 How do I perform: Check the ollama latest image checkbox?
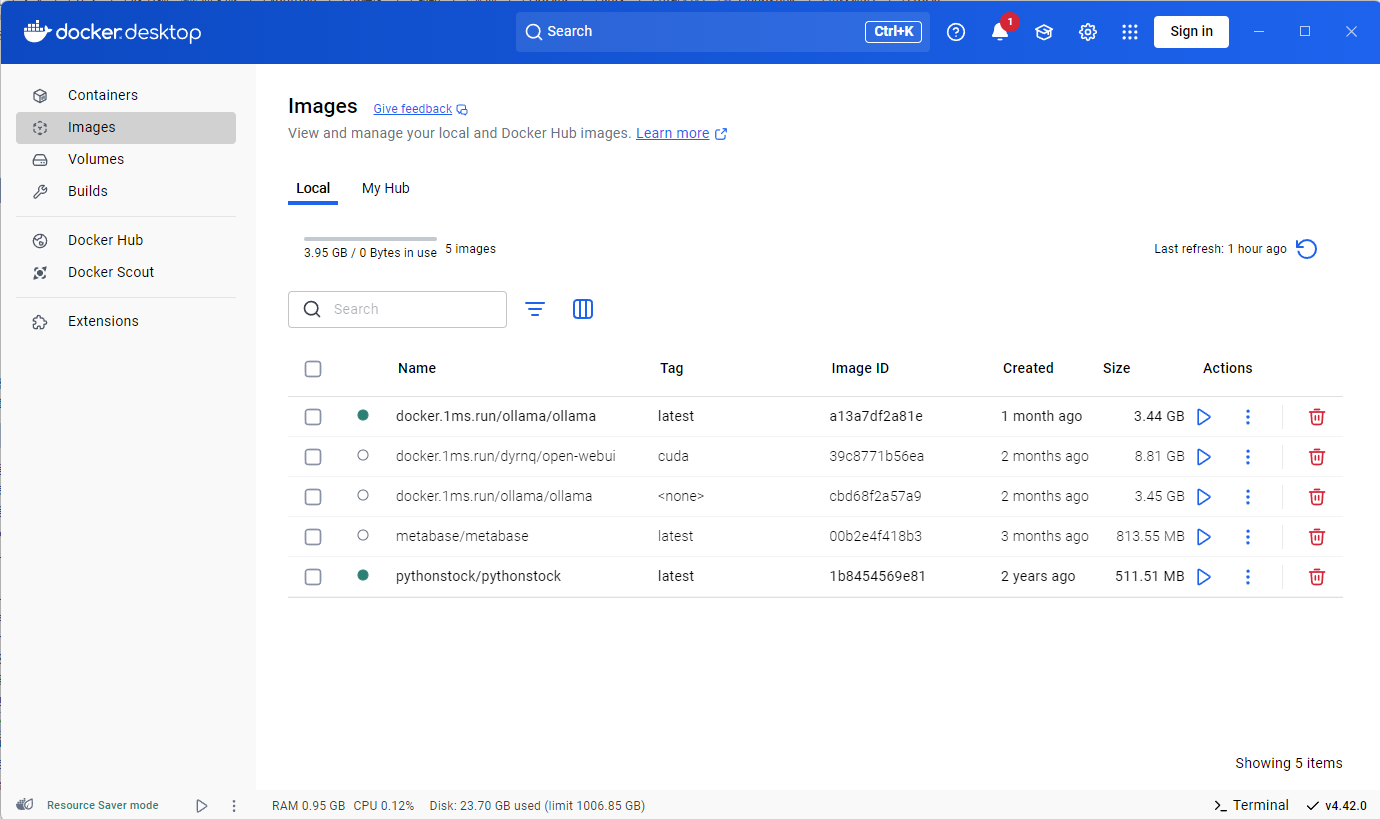pos(313,417)
